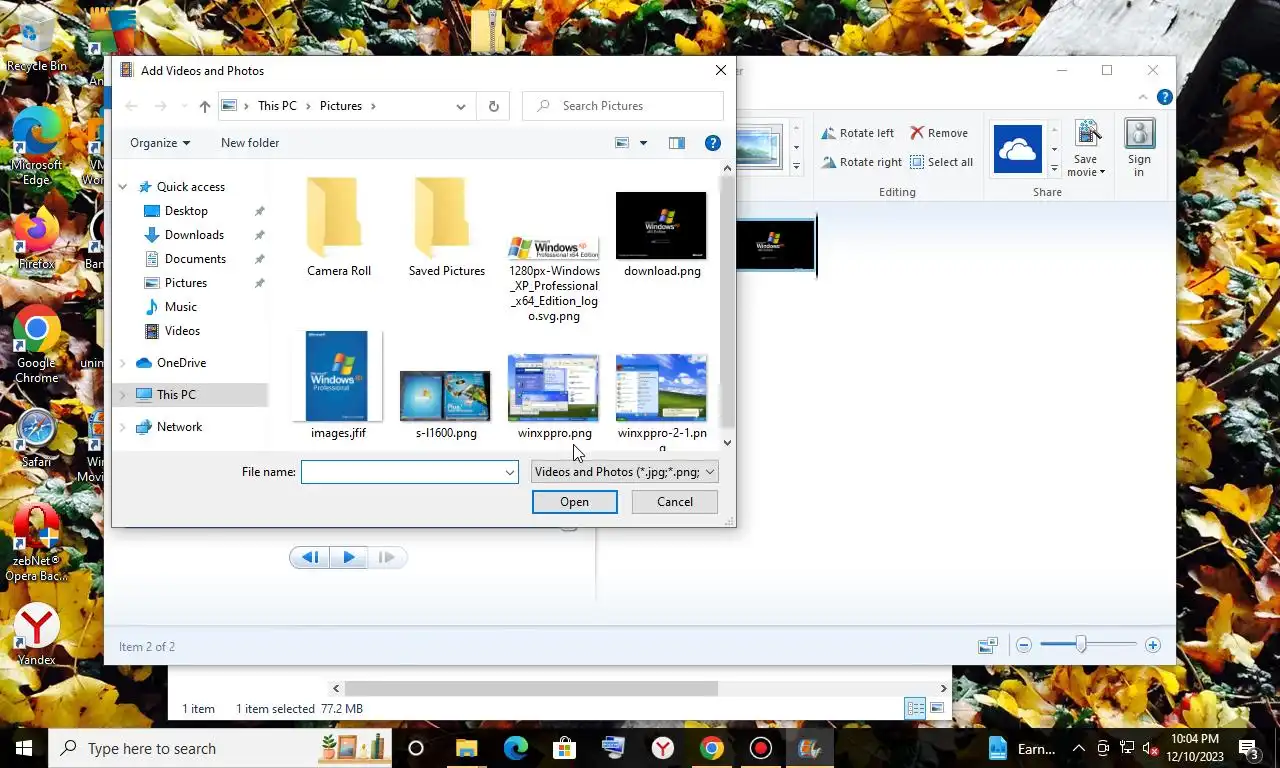Screen dimensions: 1280x768
Task: Click Pictures in the address breadcrumb
Action: [x=341, y=106]
